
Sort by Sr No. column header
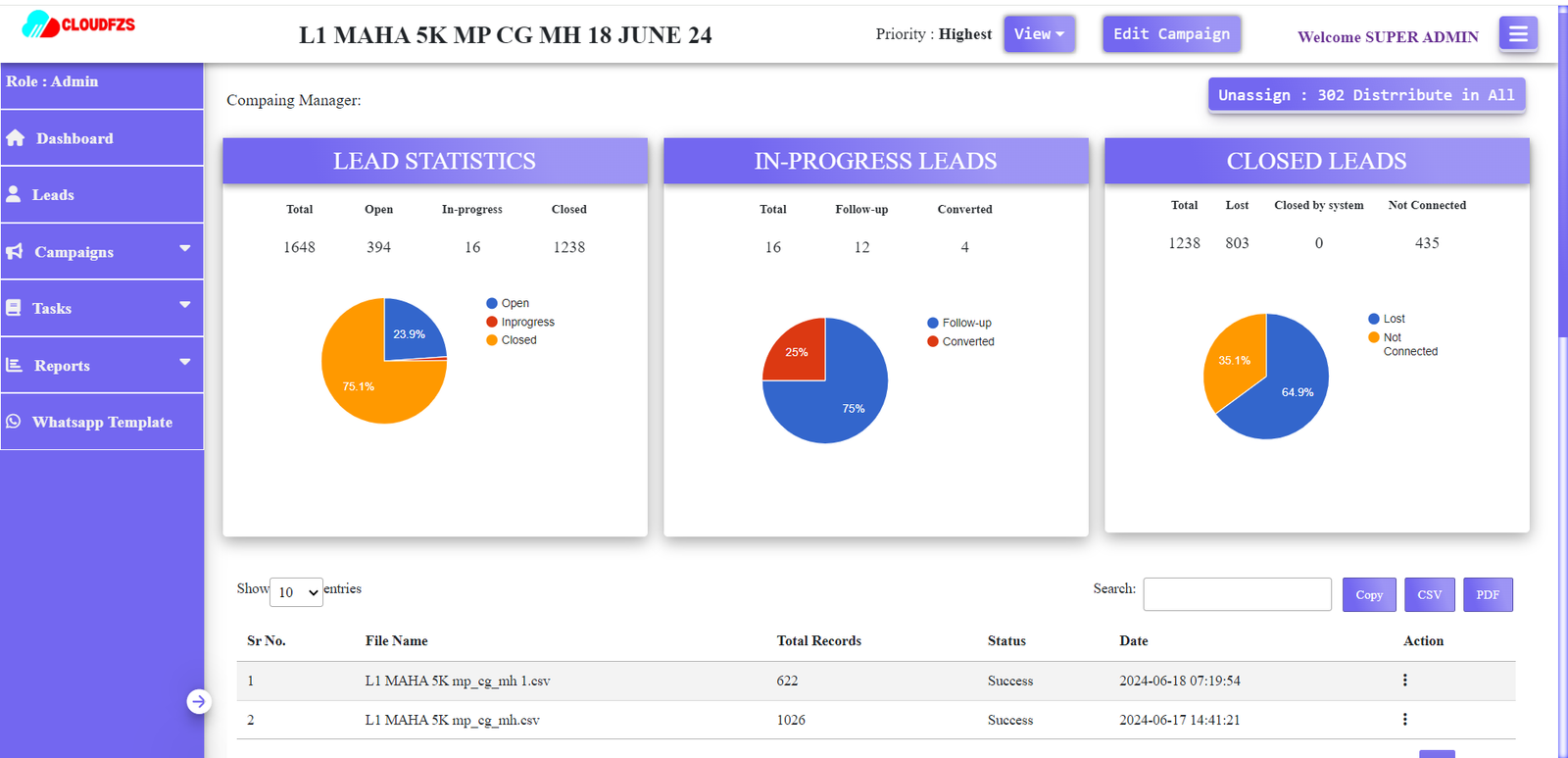(267, 640)
